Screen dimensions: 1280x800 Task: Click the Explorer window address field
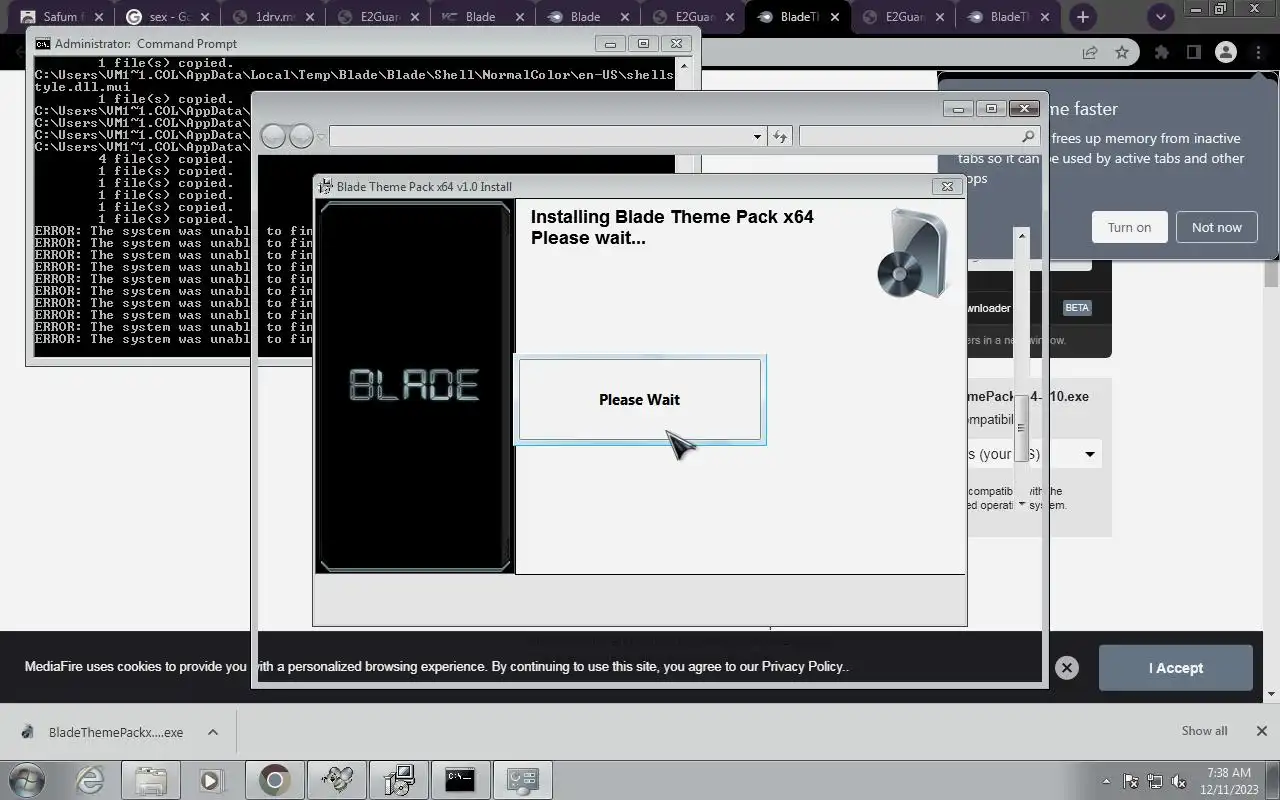tap(540, 136)
